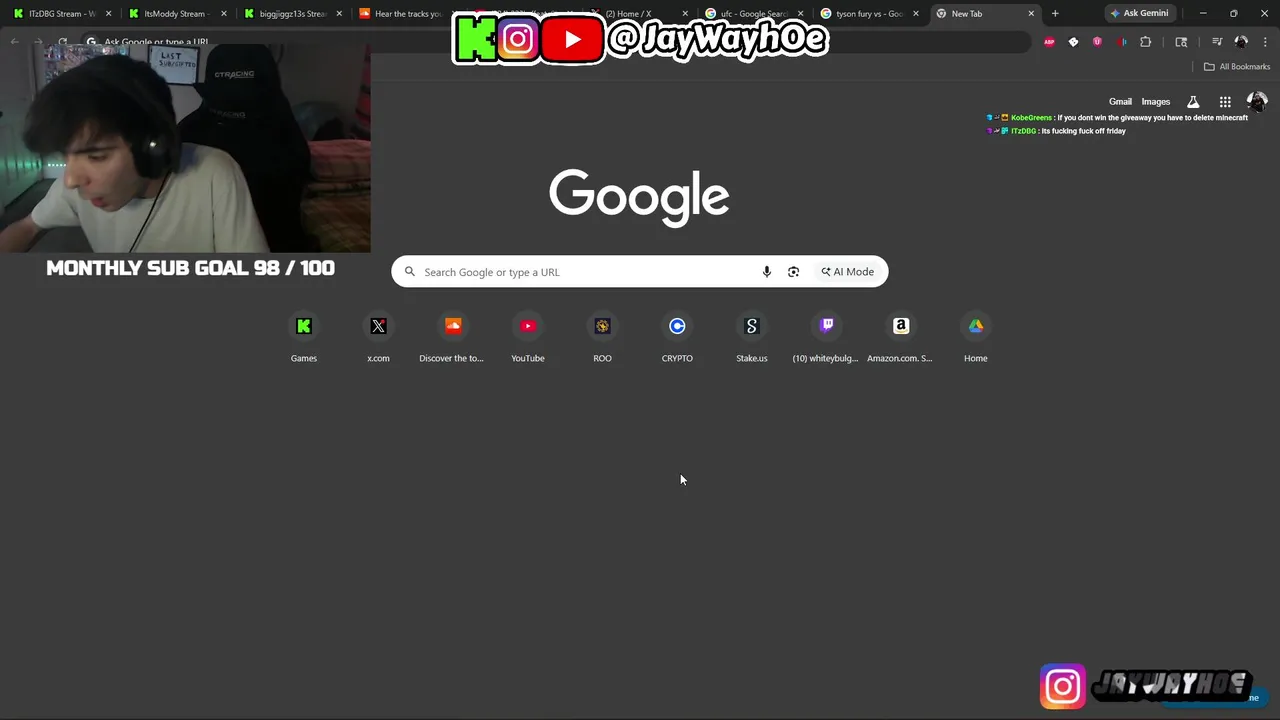Image resolution: width=1280 pixels, height=720 pixels.
Task: Close the ufc - Google Search tab
Action: pyautogui.click(x=800, y=14)
